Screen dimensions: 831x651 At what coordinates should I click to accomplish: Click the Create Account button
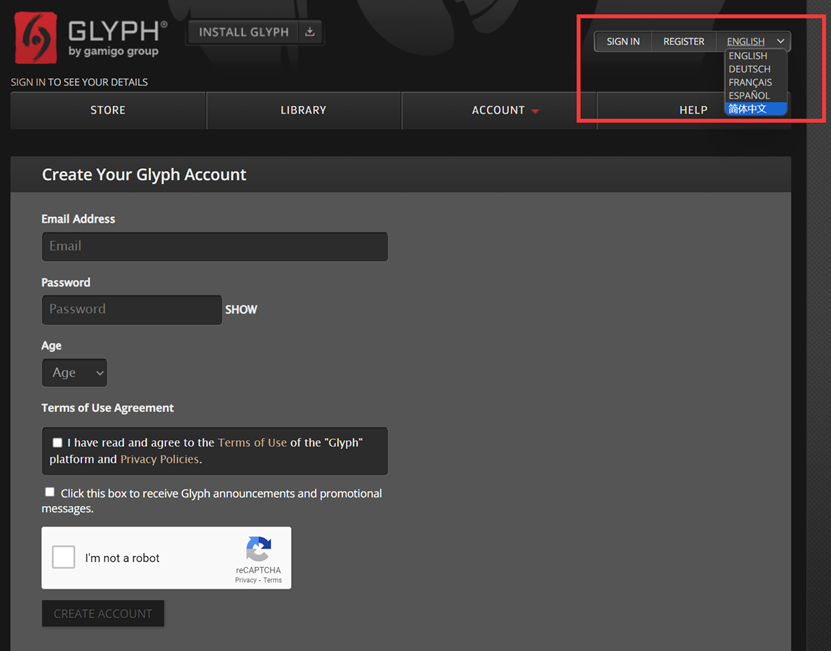[x=103, y=613]
